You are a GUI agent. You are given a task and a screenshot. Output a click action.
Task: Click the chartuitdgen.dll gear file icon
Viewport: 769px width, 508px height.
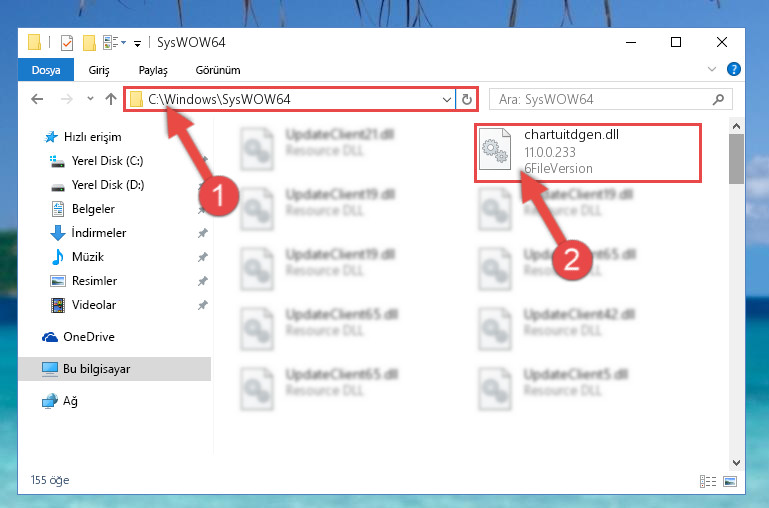tap(495, 149)
